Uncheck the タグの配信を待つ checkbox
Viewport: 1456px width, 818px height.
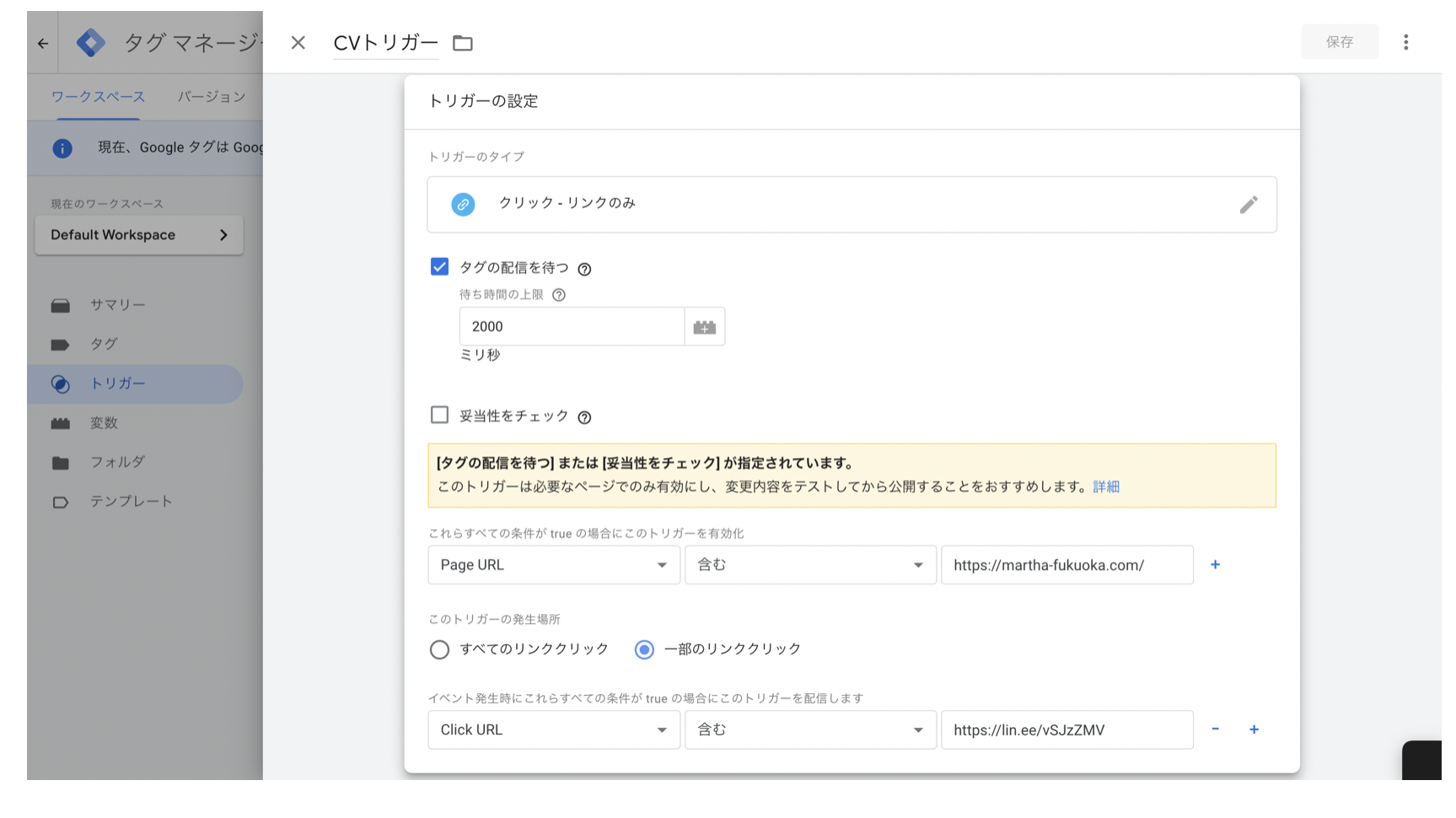point(439,267)
